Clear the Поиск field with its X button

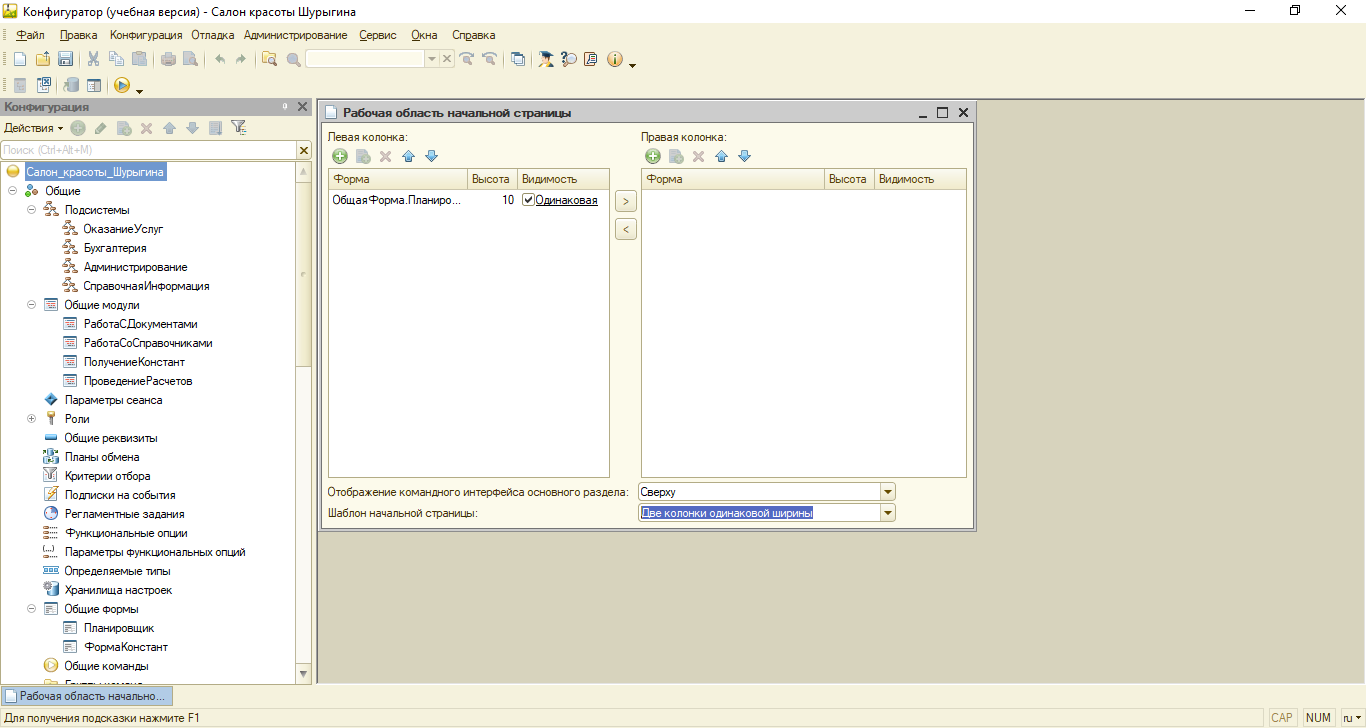(304, 150)
